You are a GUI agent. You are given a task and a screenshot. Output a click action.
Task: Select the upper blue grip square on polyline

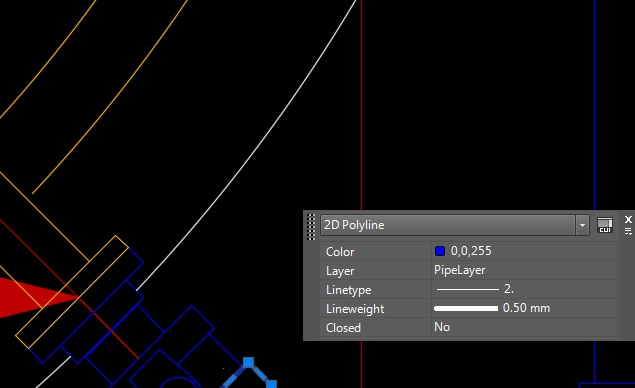point(248,362)
